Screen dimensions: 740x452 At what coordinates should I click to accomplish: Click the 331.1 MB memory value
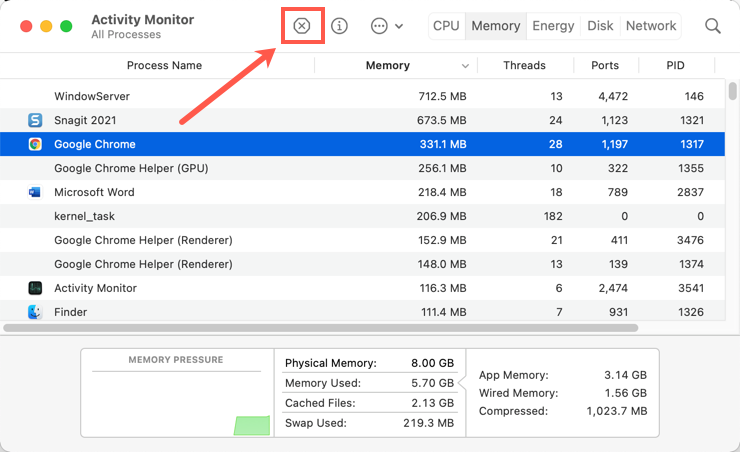click(443, 144)
